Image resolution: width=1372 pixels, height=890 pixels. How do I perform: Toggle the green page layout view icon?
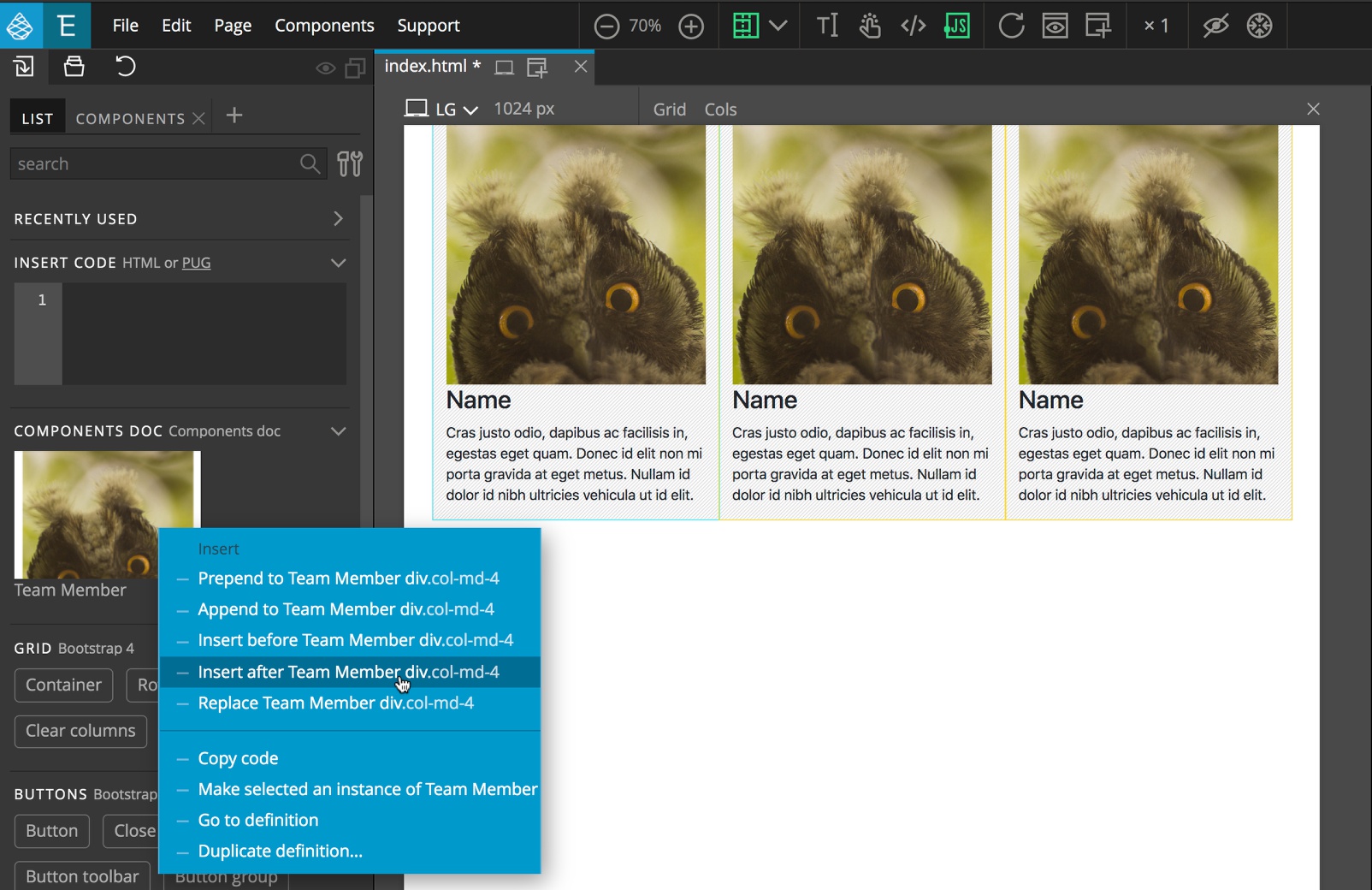click(x=746, y=26)
